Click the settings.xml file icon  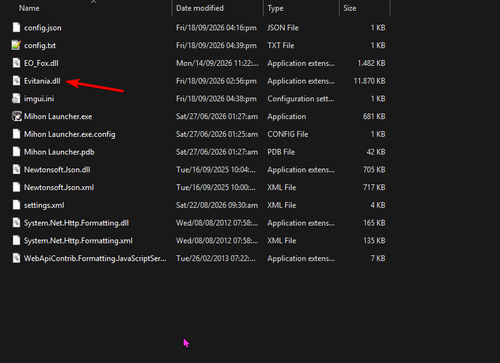click(16, 205)
